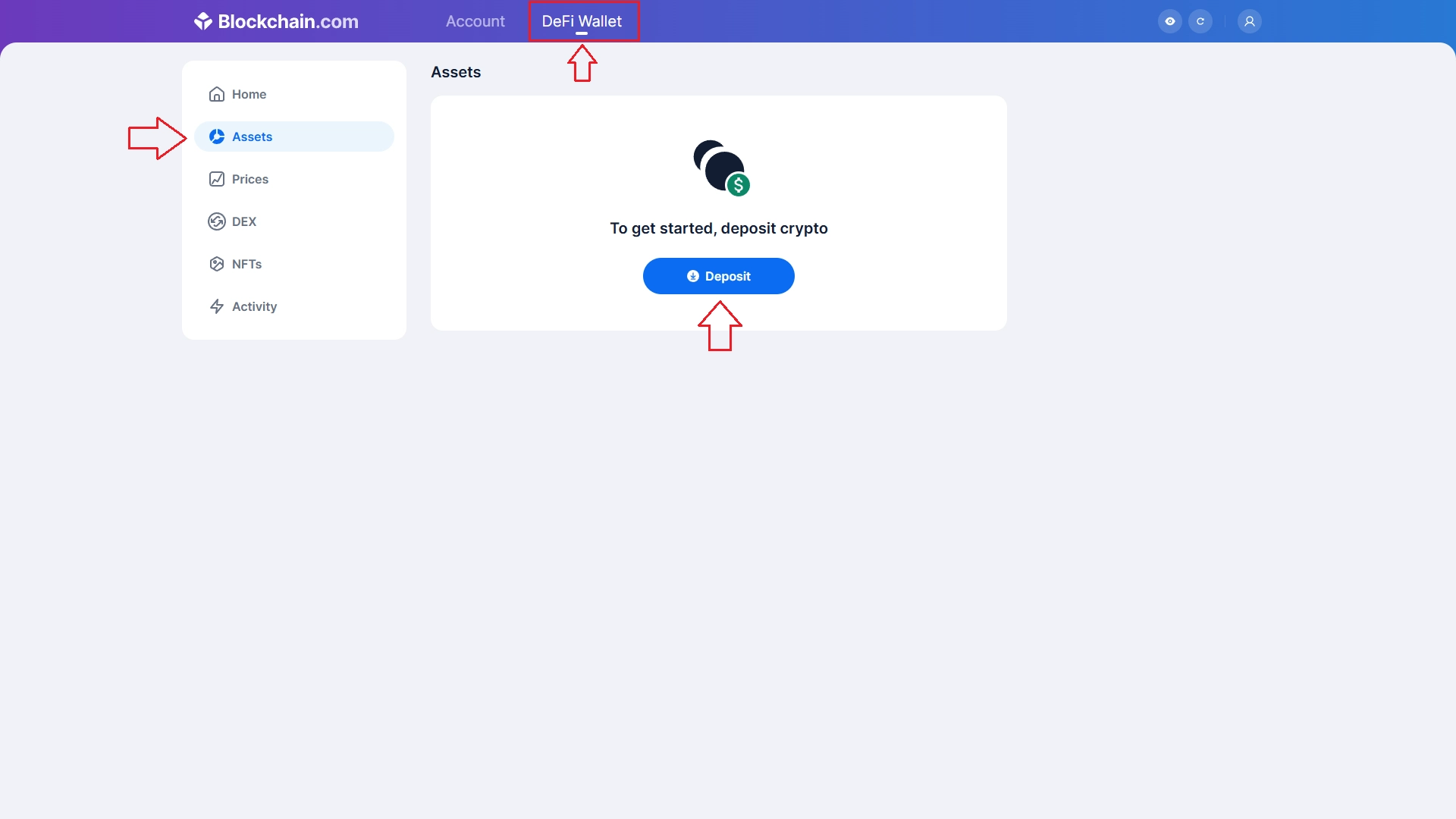The image size is (1456, 819).
Task: Open the DEX swap icon
Action: coord(217,221)
